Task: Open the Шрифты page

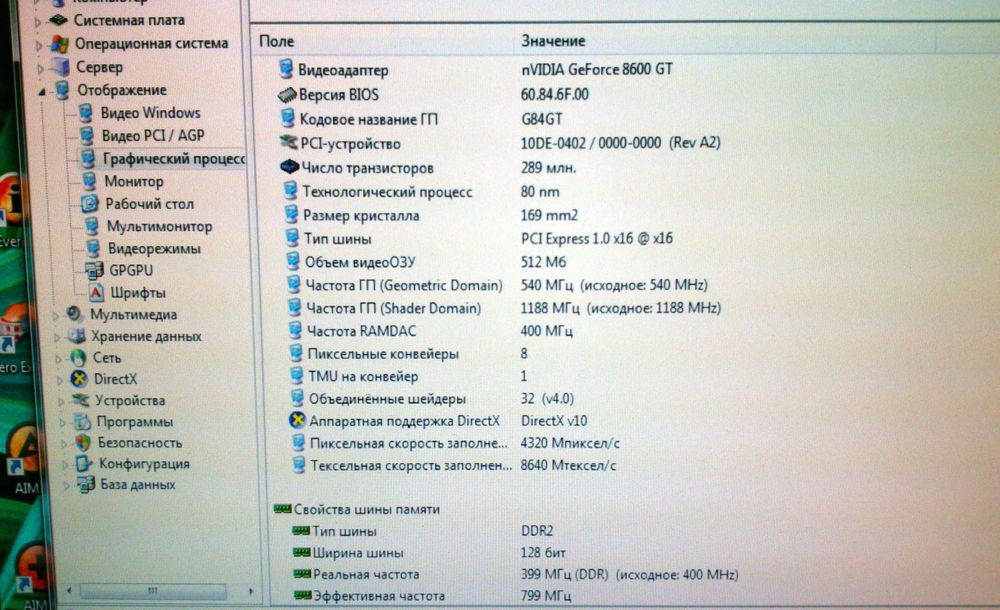Action: tap(138, 293)
